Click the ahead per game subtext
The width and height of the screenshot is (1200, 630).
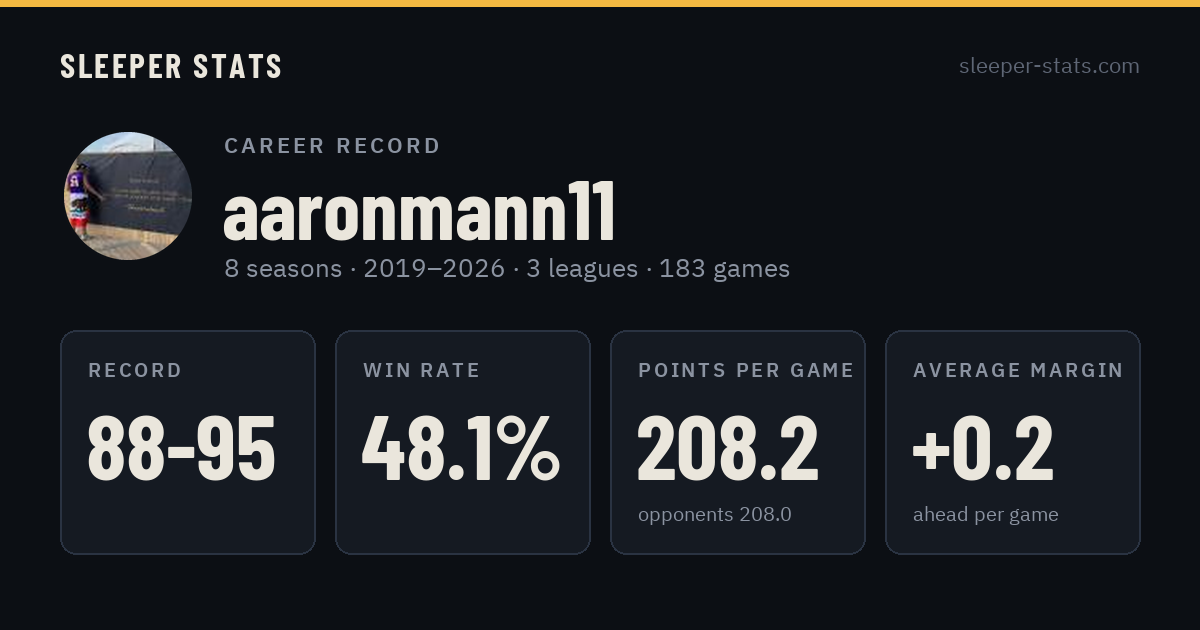click(x=985, y=515)
